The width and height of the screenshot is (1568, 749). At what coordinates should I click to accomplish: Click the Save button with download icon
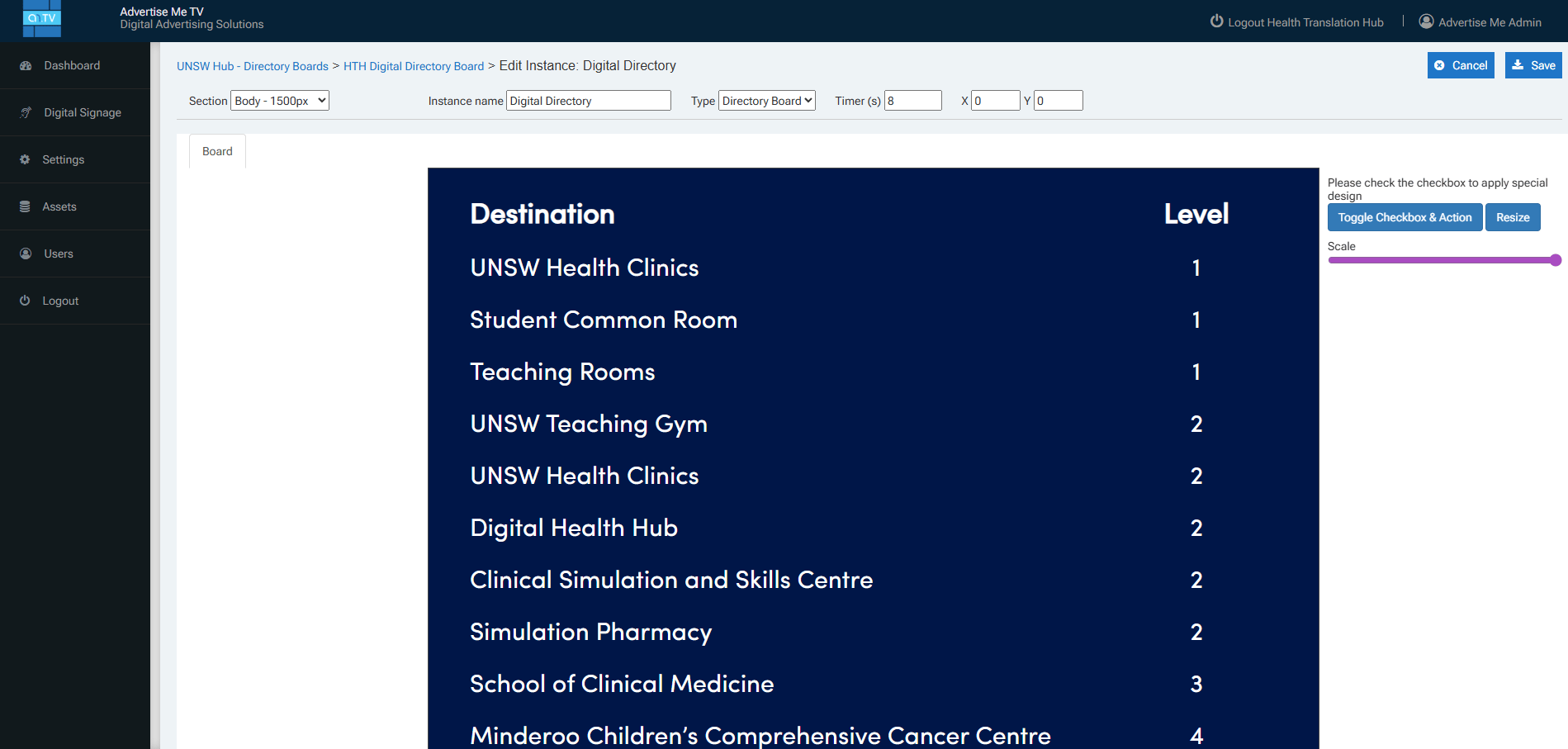point(1532,65)
